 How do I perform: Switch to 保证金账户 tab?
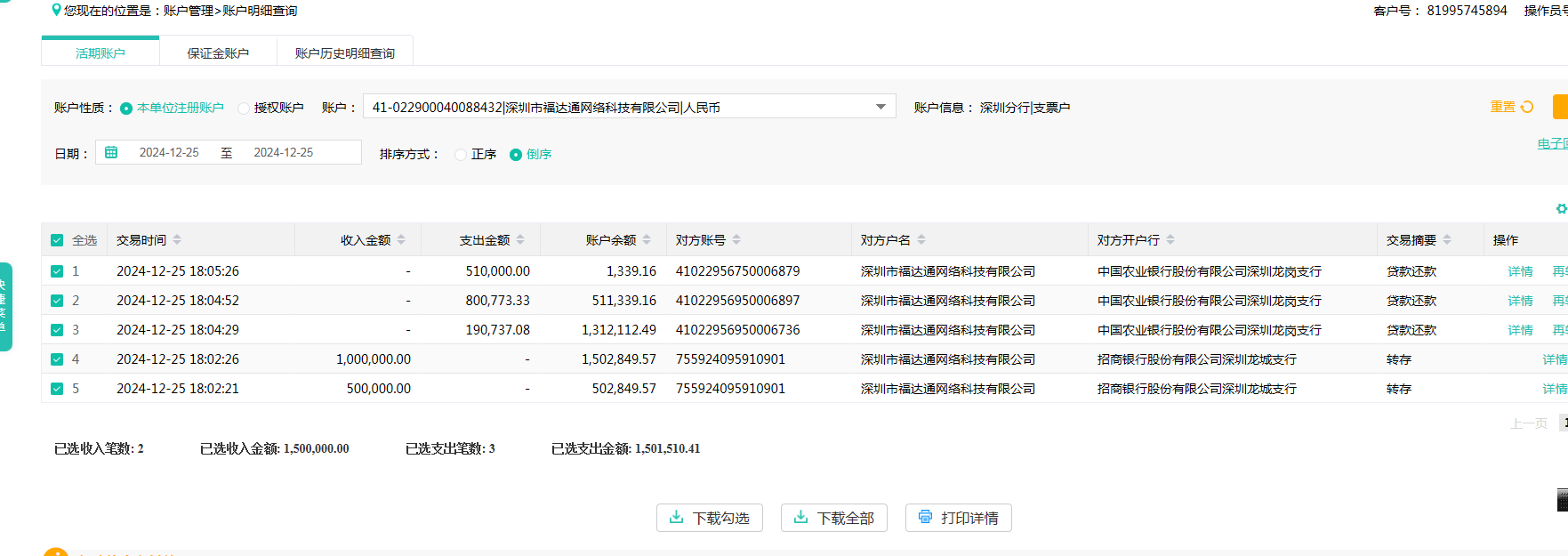pyautogui.click(x=218, y=53)
